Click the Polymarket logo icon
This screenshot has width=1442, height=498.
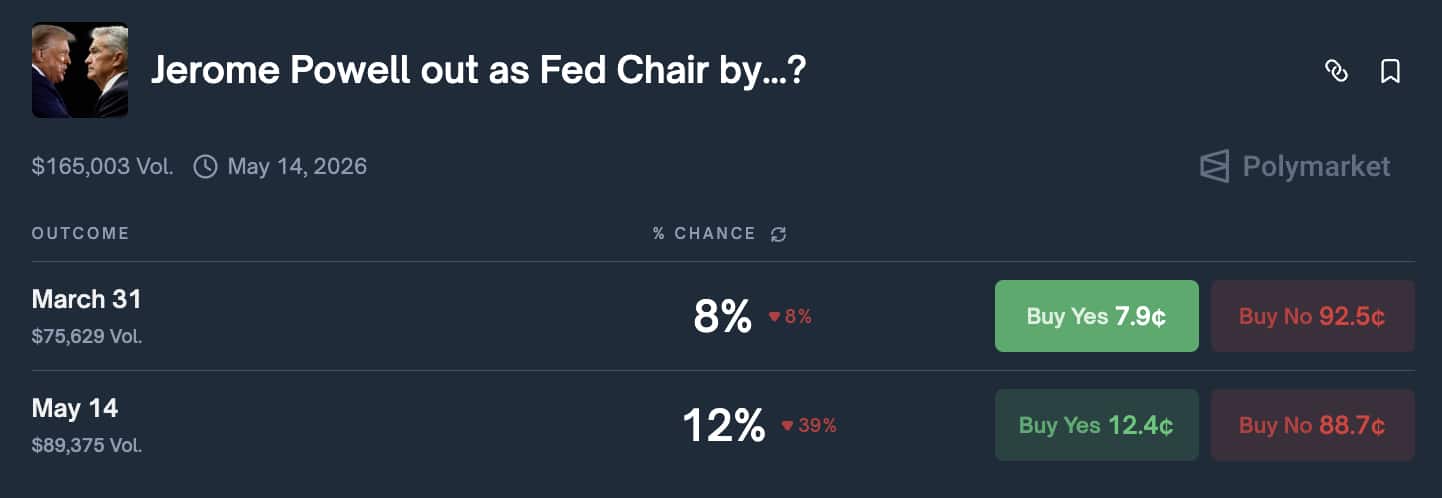(x=1214, y=166)
